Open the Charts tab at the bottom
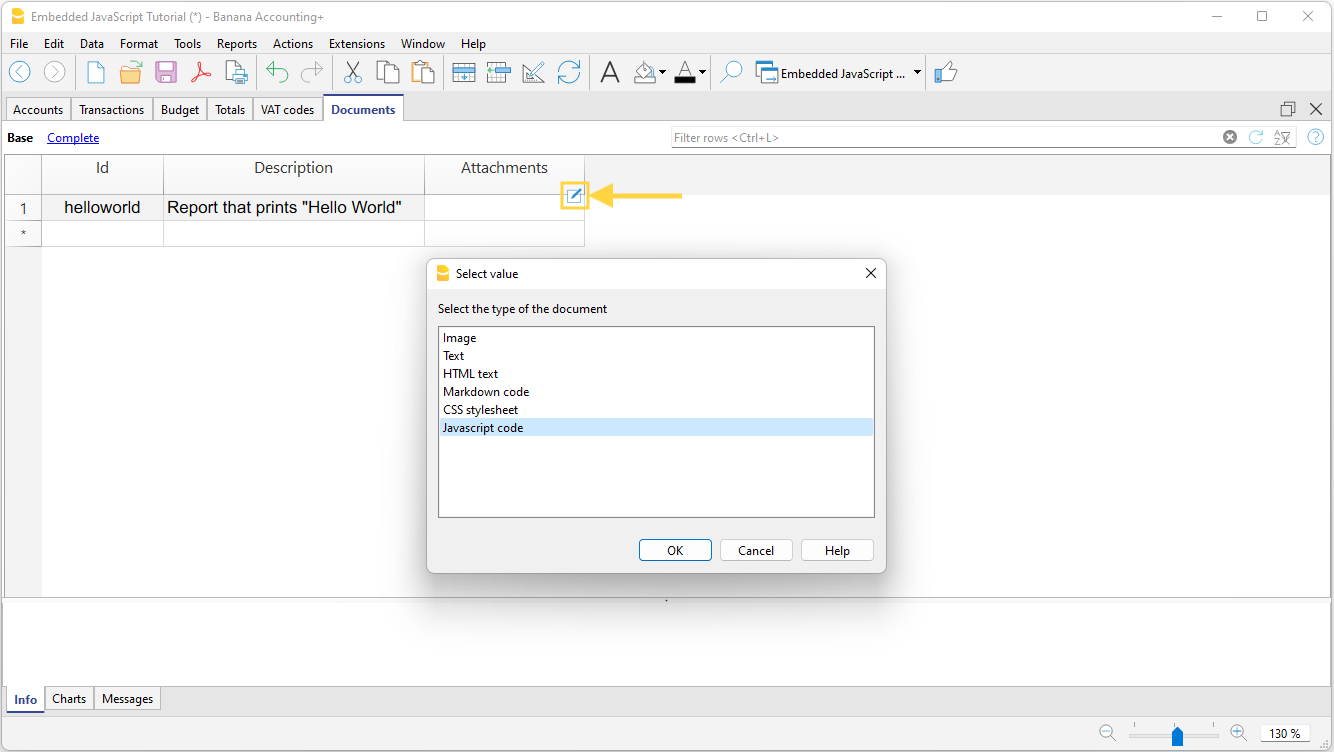The image size is (1334, 752). pos(68,698)
